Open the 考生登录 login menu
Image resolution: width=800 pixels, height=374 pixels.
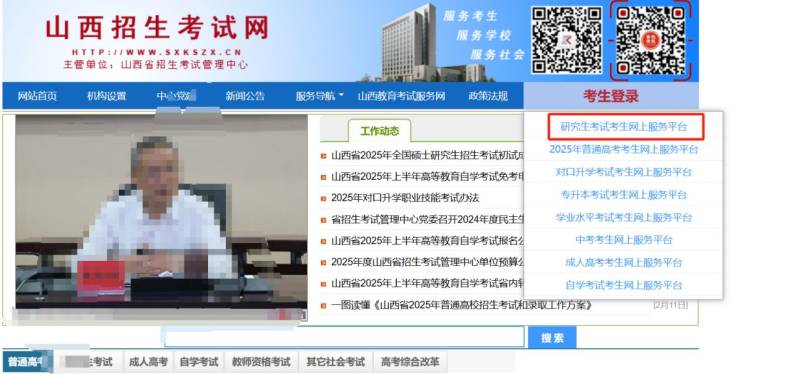pos(611,96)
